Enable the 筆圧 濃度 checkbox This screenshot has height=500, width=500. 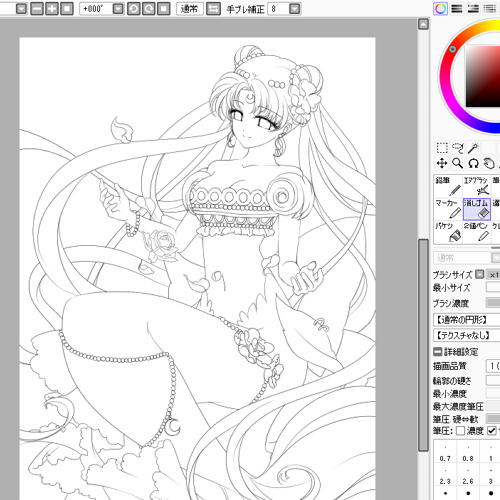click(460, 431)
